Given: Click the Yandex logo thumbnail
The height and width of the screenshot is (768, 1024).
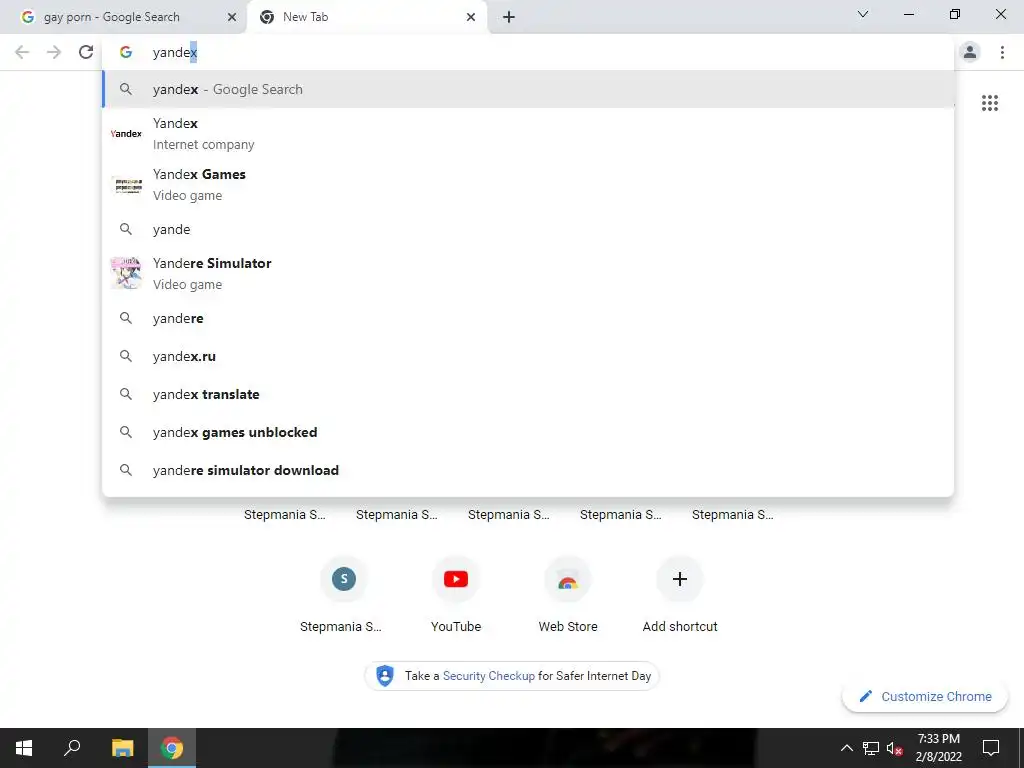Looking at the screenshot, I should [126, 134].
